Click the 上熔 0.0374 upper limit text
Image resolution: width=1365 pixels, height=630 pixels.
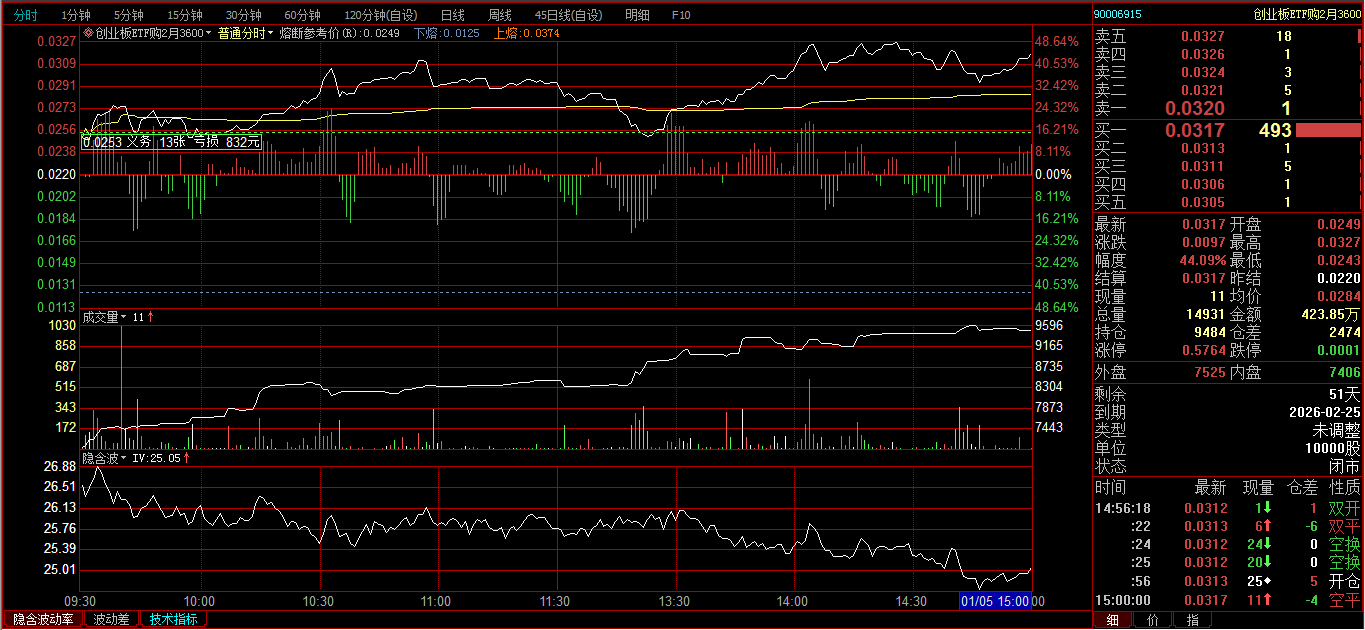coord(527,33)
